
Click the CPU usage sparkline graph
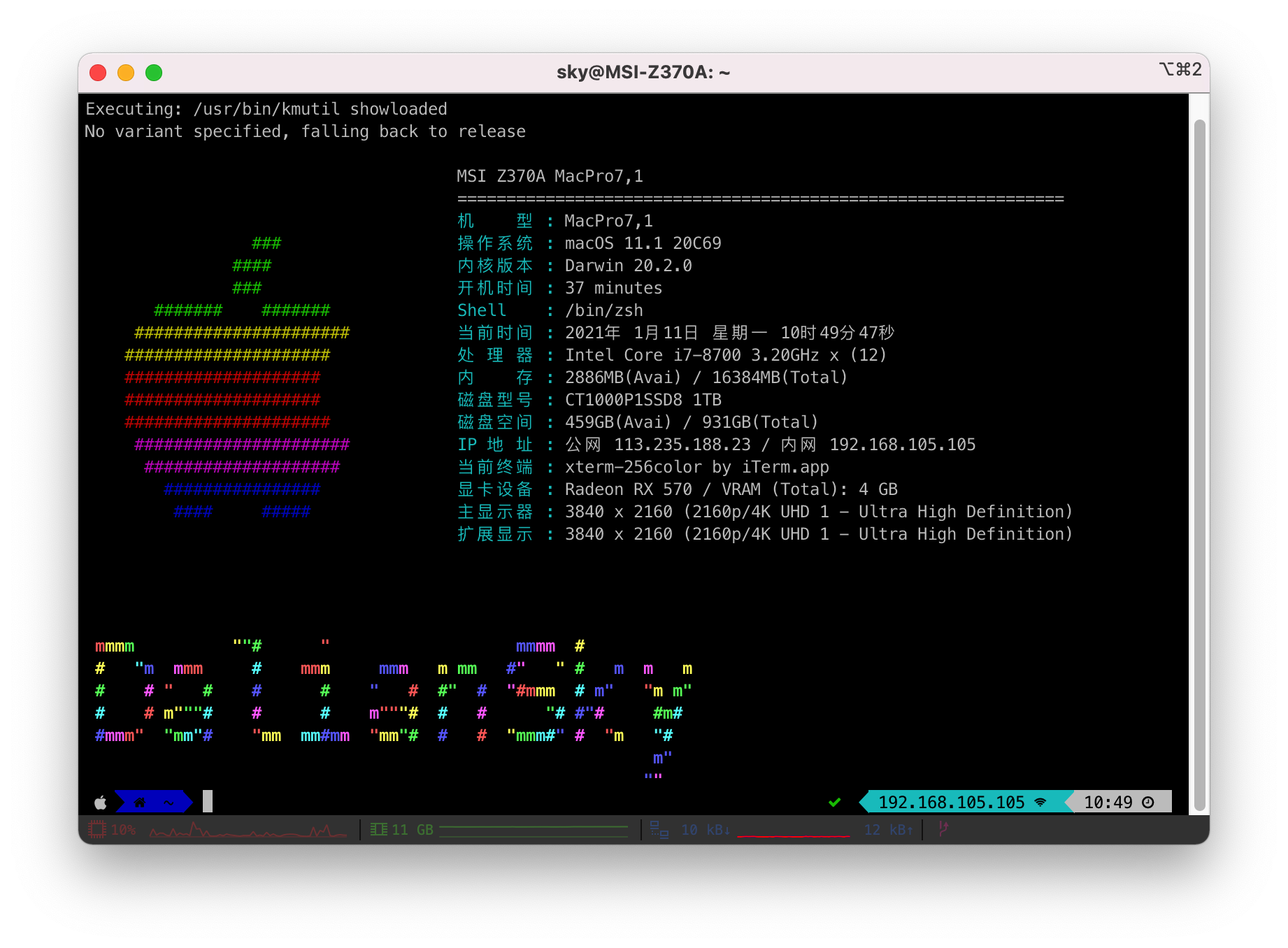pos(248,831)
